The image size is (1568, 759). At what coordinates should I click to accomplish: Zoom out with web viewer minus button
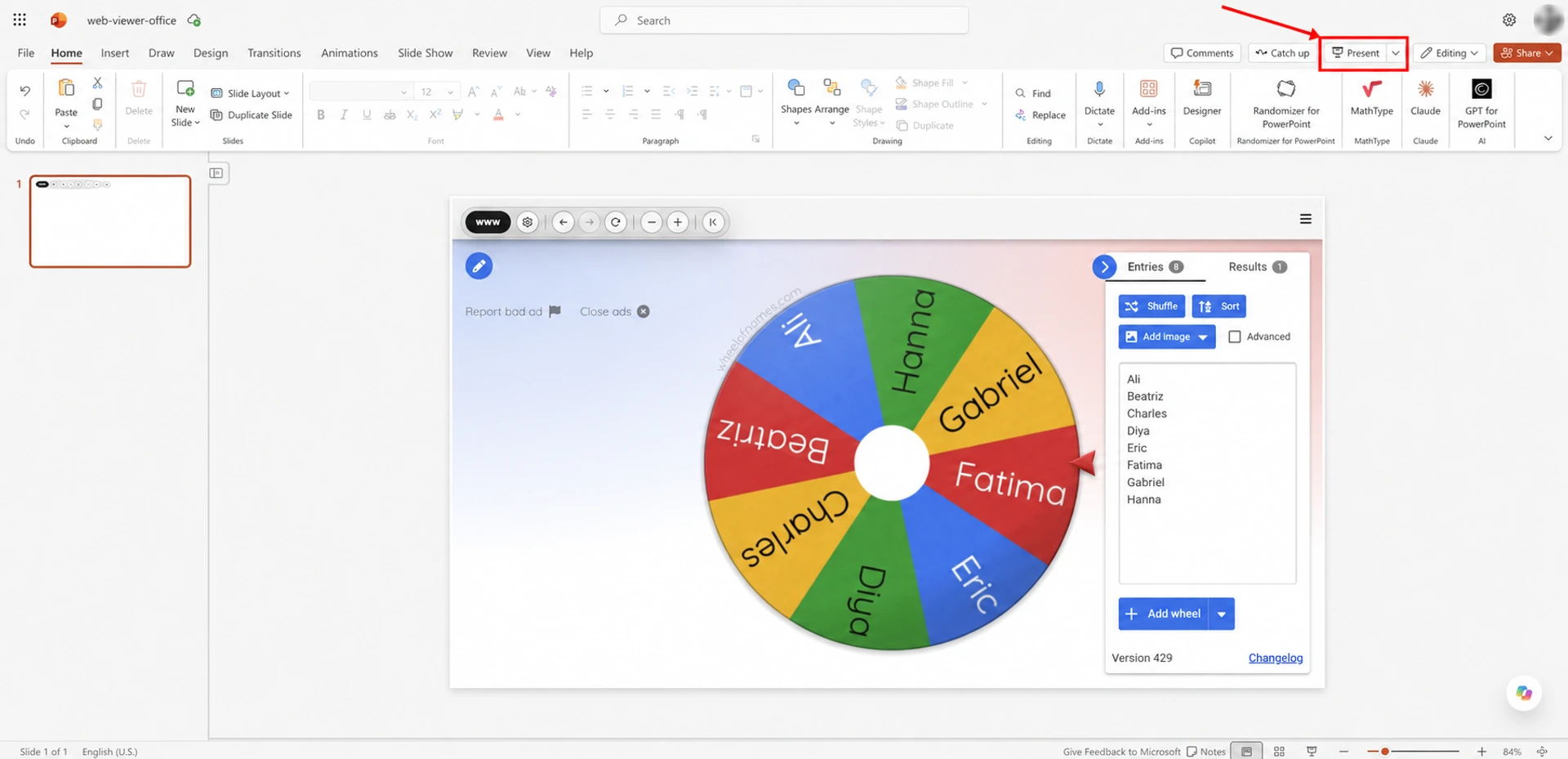(x=651, y=222)
